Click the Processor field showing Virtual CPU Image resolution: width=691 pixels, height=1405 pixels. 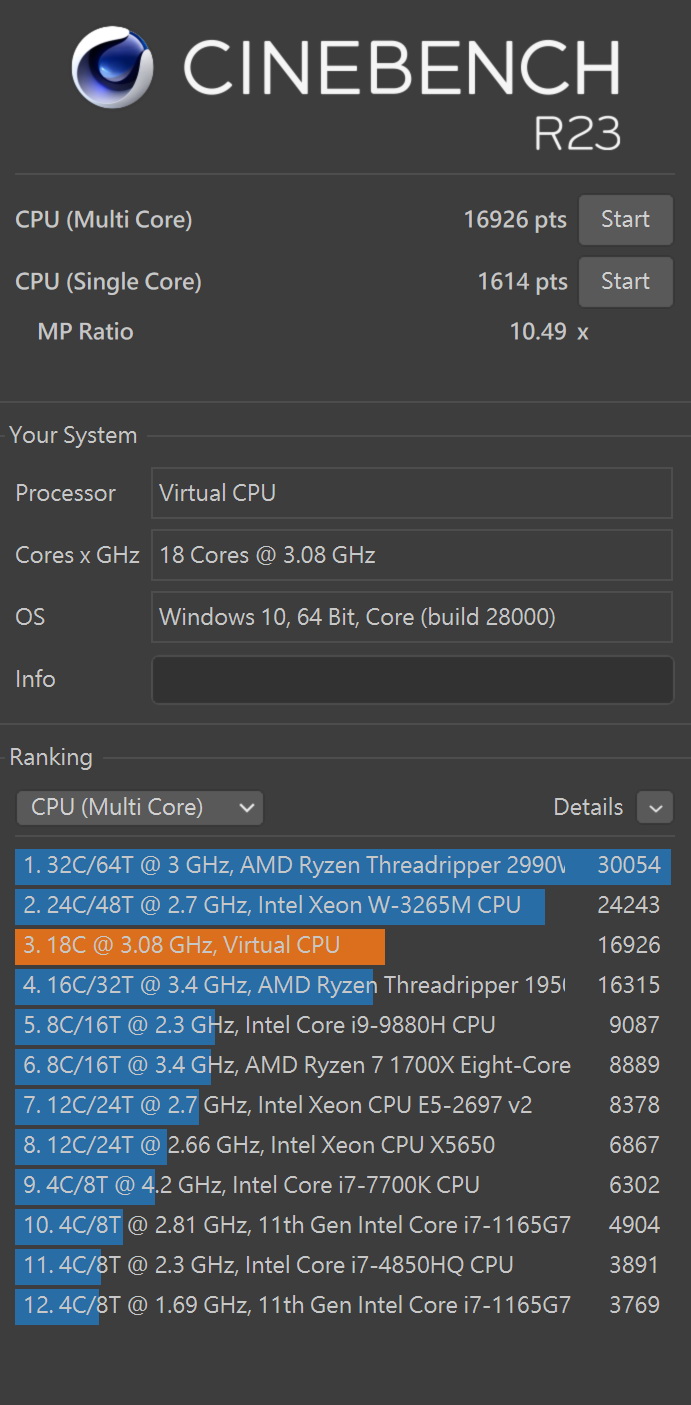tap(411, 493)
